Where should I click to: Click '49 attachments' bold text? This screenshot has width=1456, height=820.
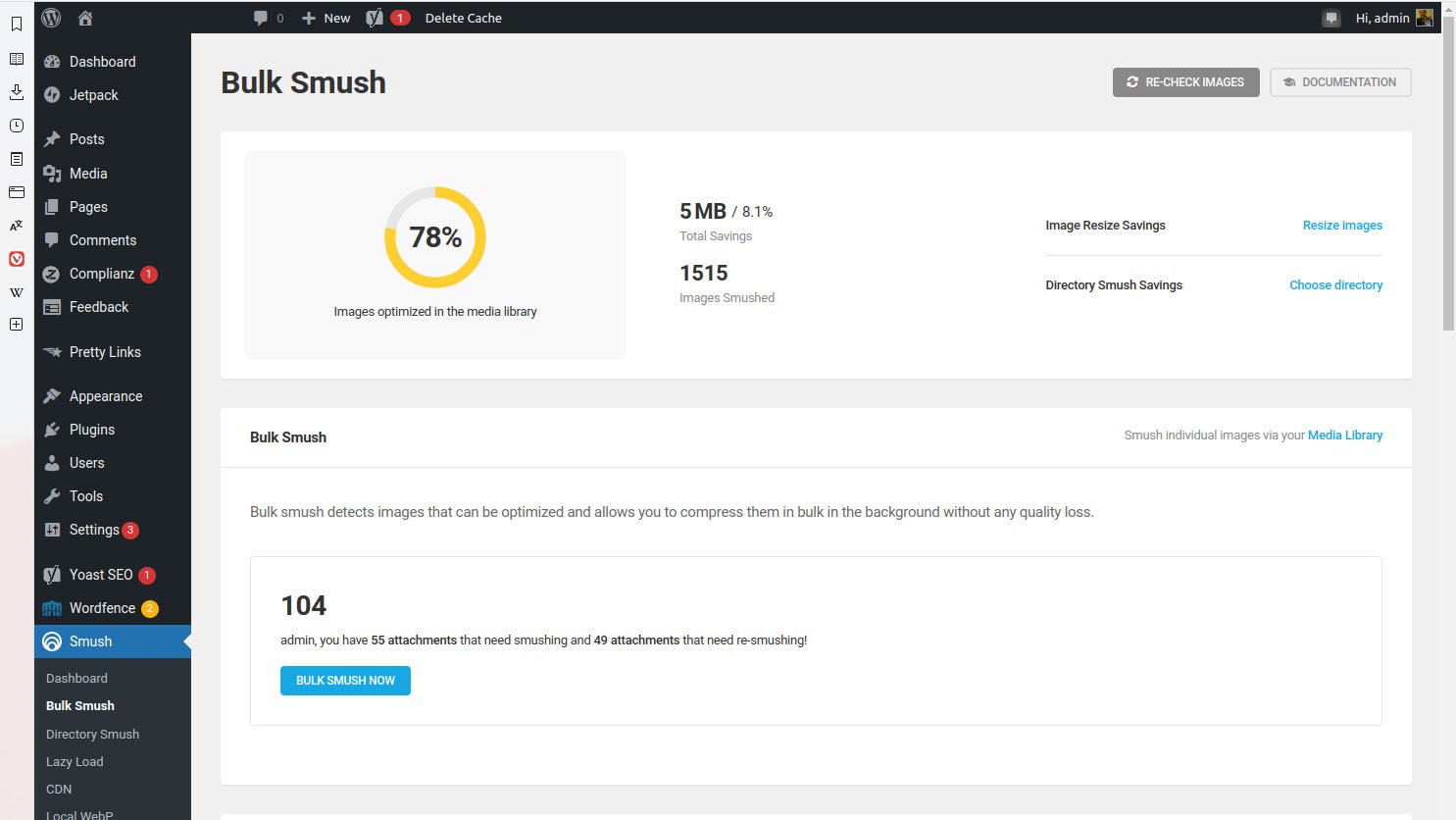click(636, 641)
